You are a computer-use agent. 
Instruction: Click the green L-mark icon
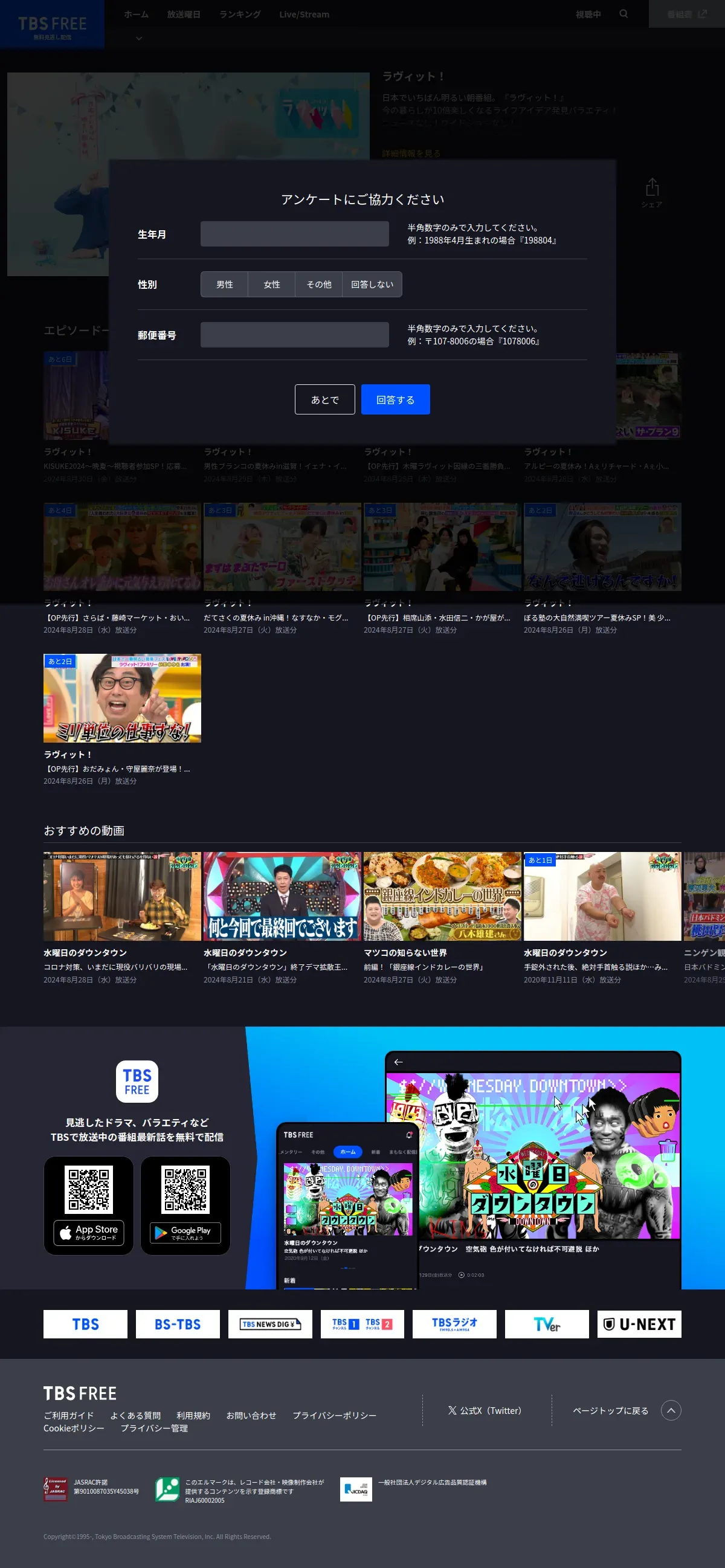pyautogui.click(x=167, y=1489)
